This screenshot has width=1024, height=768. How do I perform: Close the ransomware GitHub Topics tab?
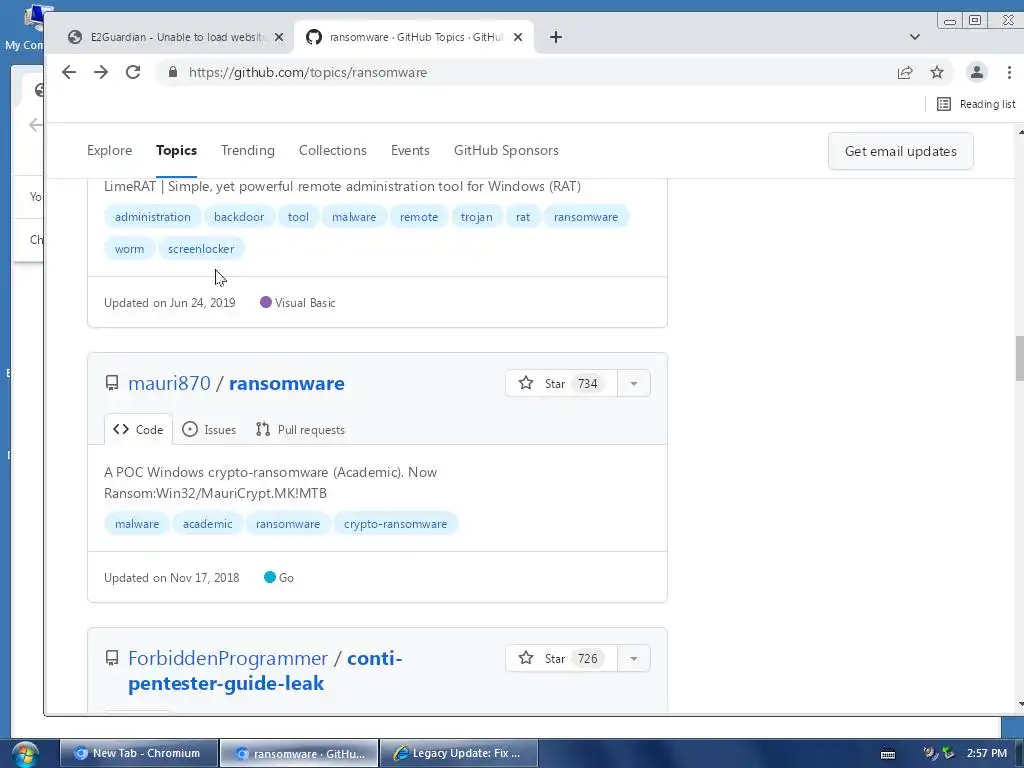click(x=518, y=37)
